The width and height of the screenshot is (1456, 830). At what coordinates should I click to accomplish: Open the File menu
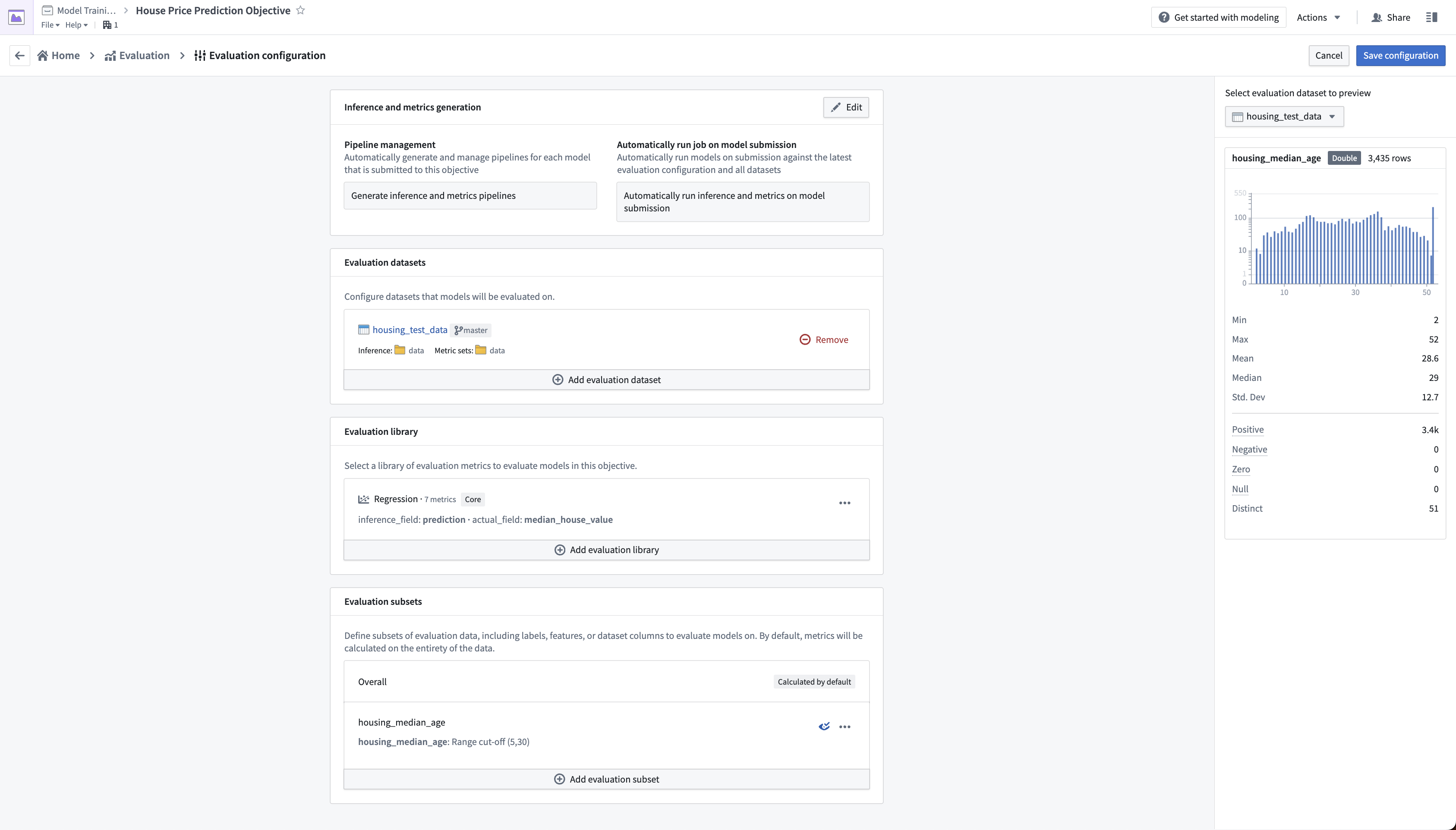[x=50, y=25]
